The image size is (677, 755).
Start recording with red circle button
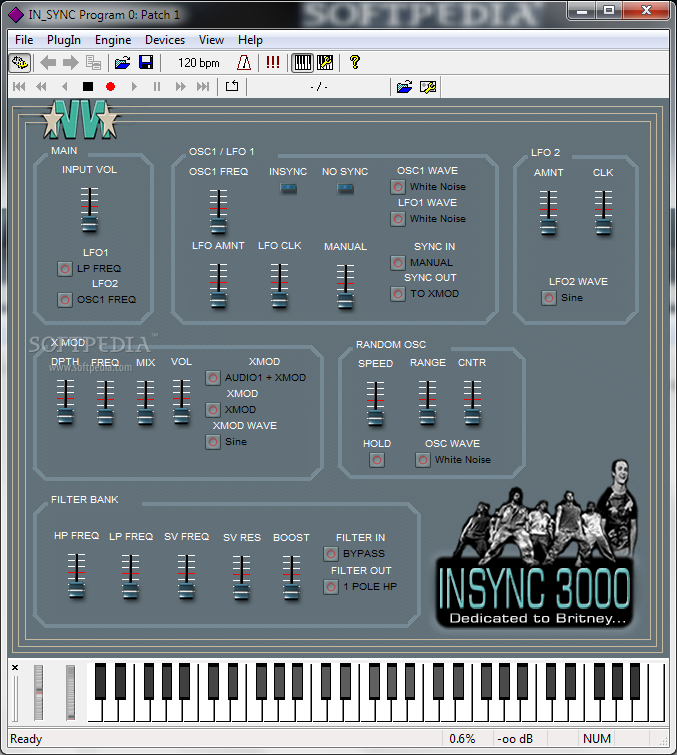pos(110,87)
